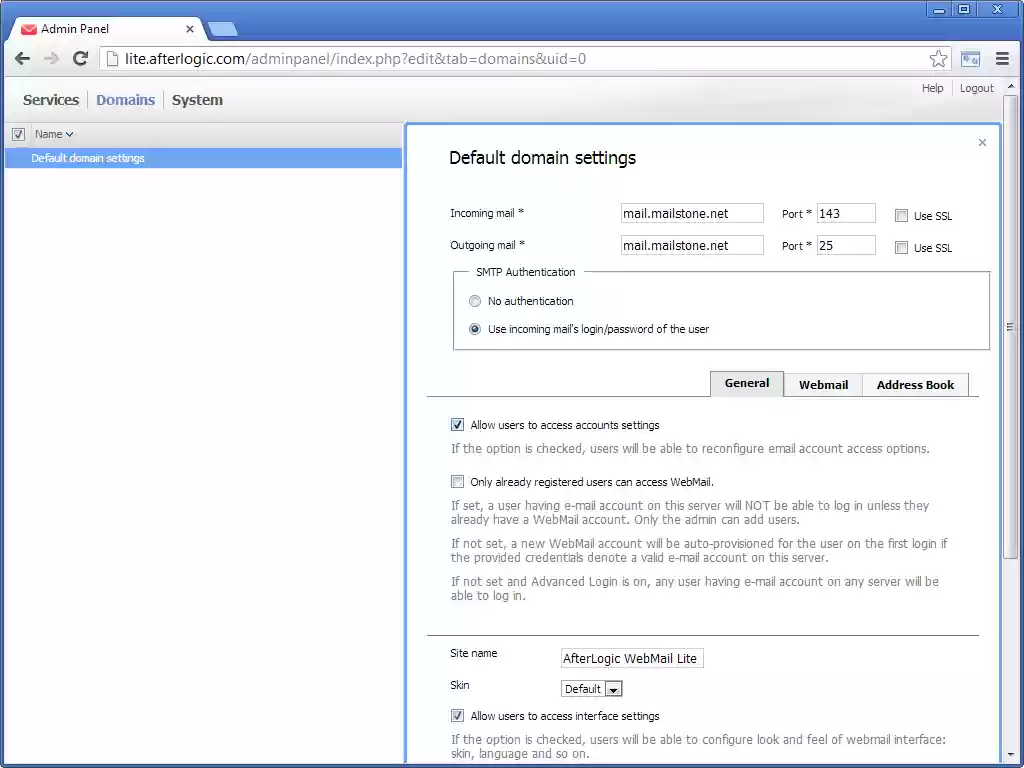1024x768 pixels.
Task: Click the forward navigation arrow
Action: tap(51, 58)
